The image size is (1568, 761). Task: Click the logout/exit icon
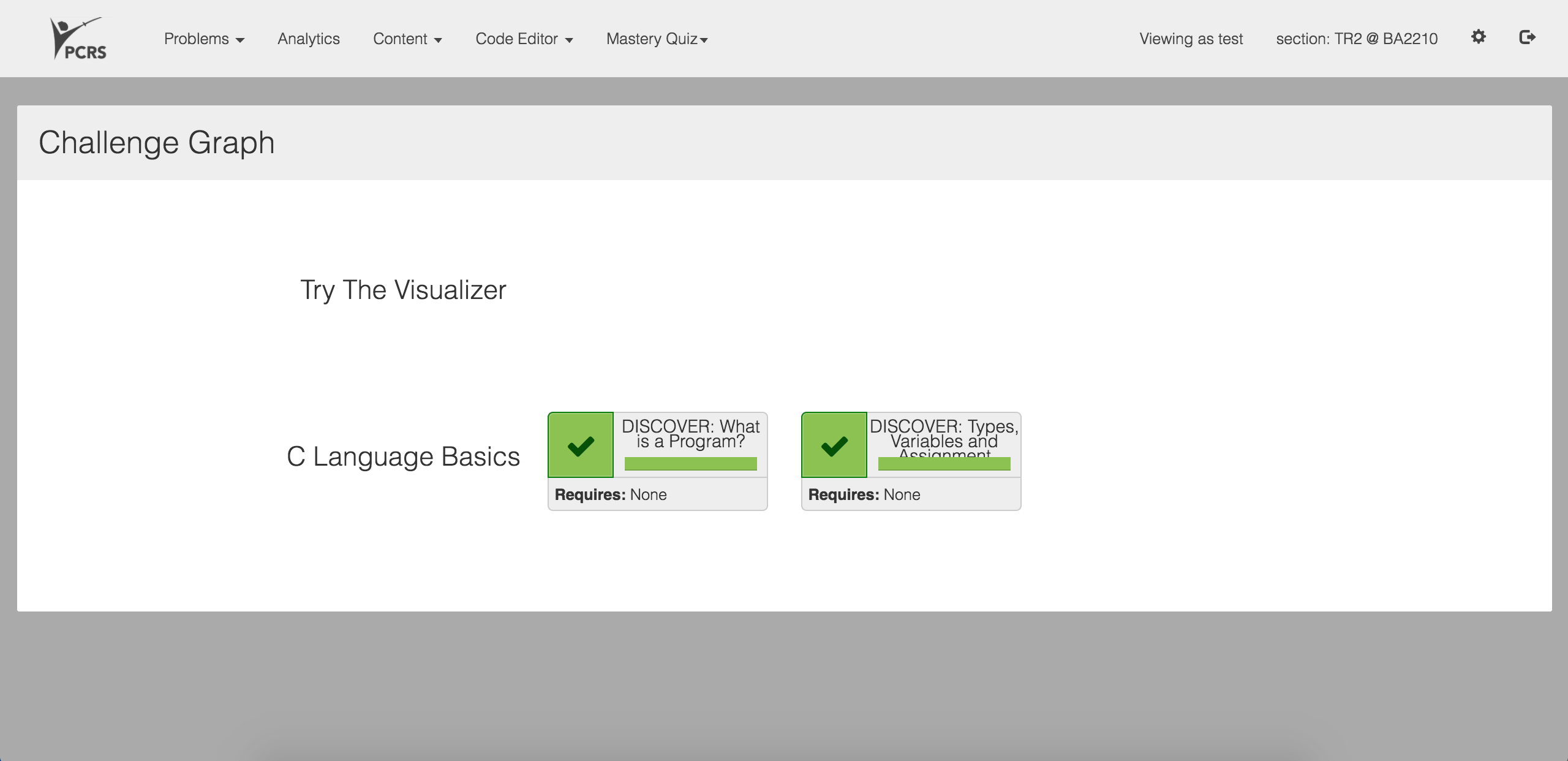pyautogui.click(x=1528, y=38)
